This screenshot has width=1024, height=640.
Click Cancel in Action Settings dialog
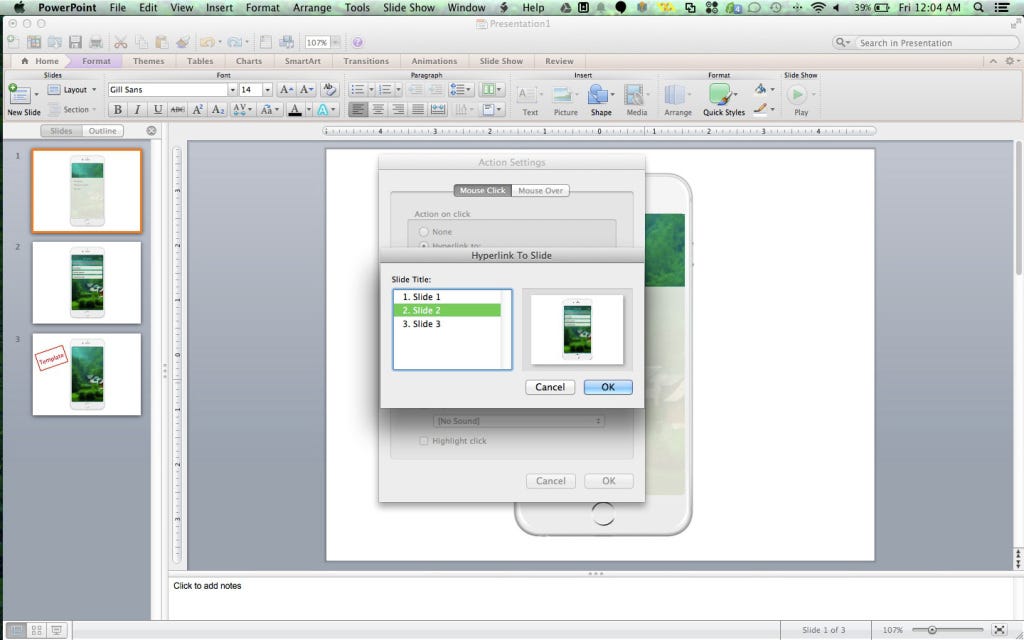point(551,481)
